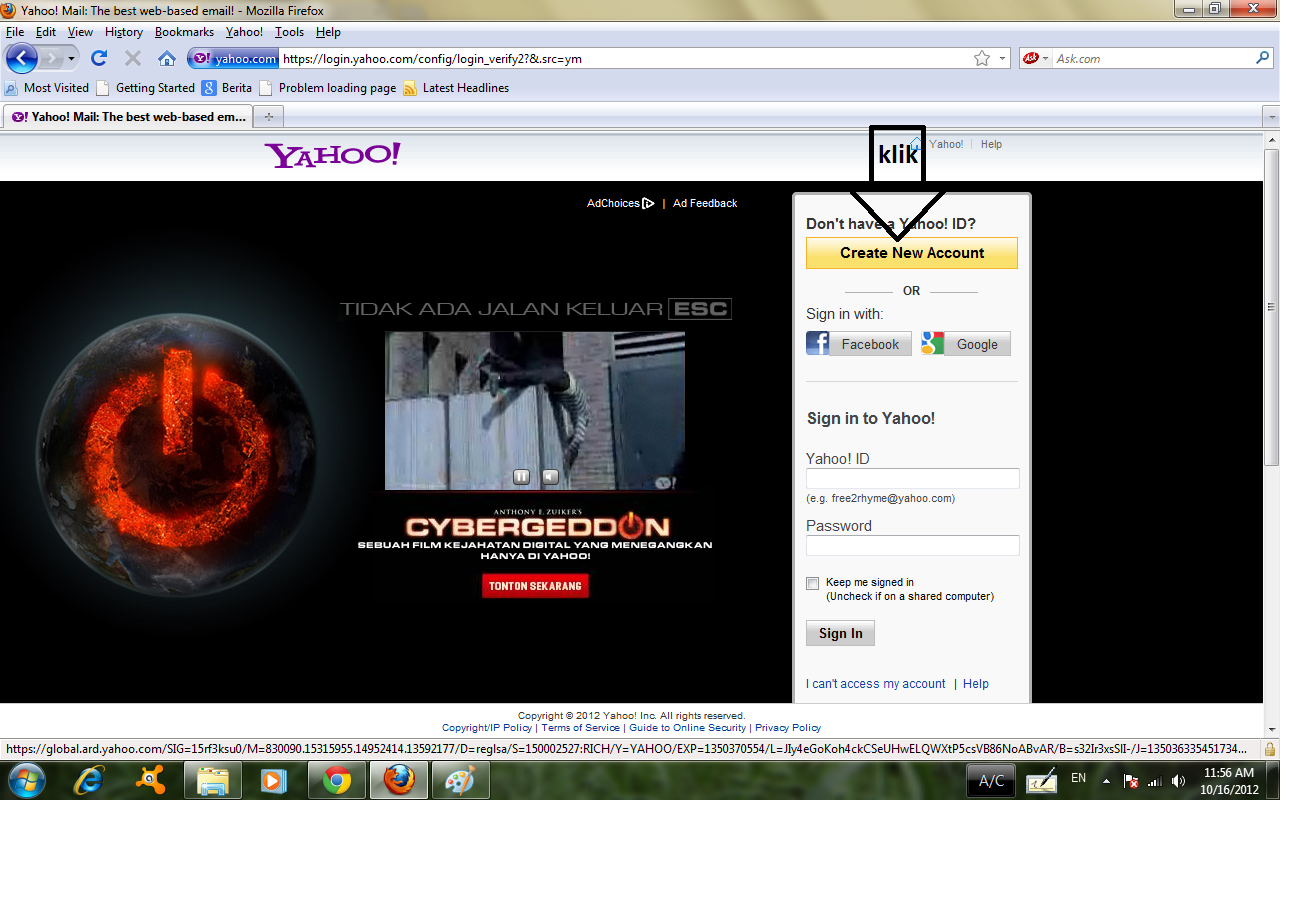The image size is (1300, 900).
Task: Open the Tools menu
Action: pos(289,32)
